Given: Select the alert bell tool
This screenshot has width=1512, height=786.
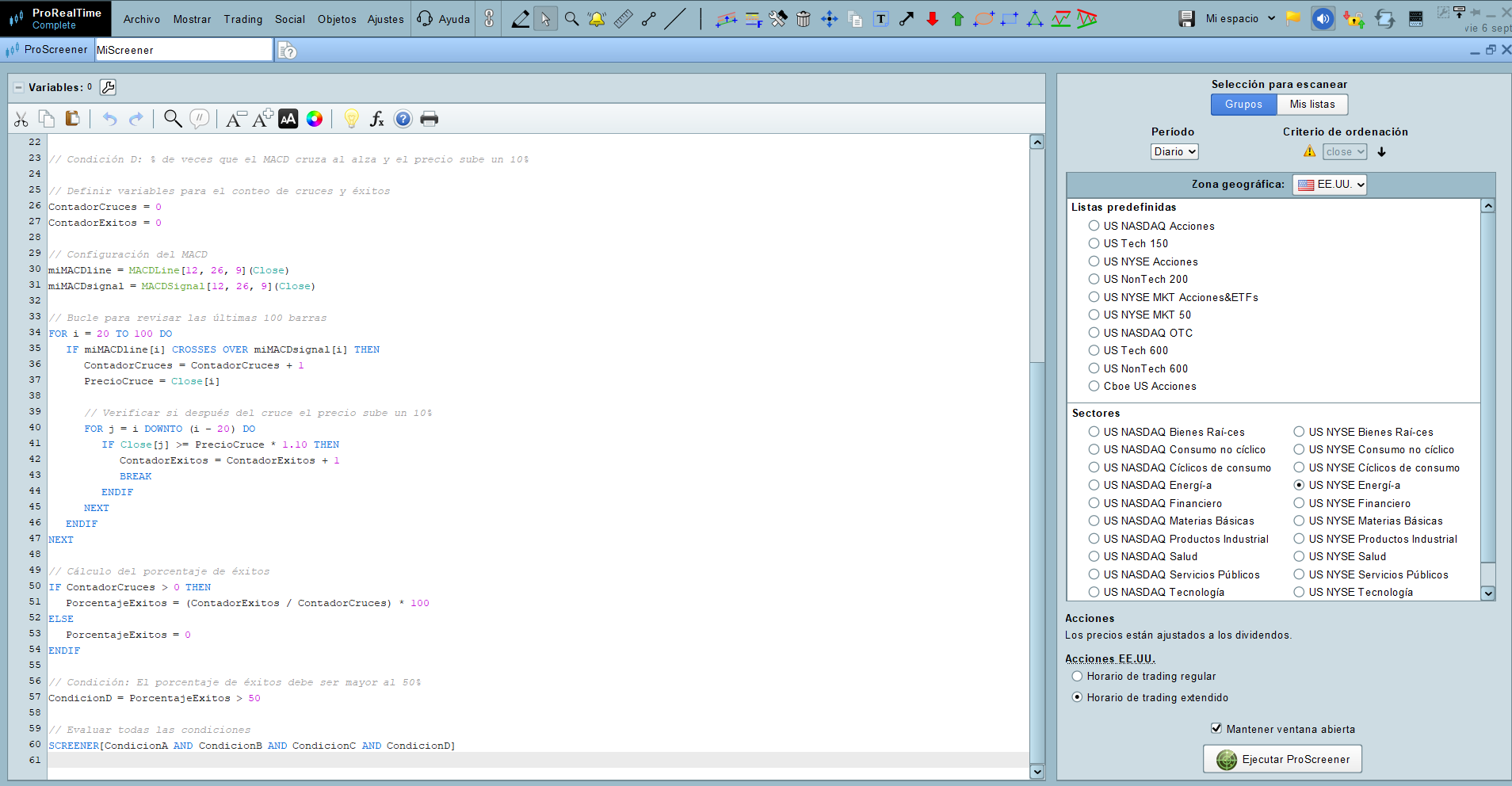Looking at the screenshot, I should click(597, 19).
